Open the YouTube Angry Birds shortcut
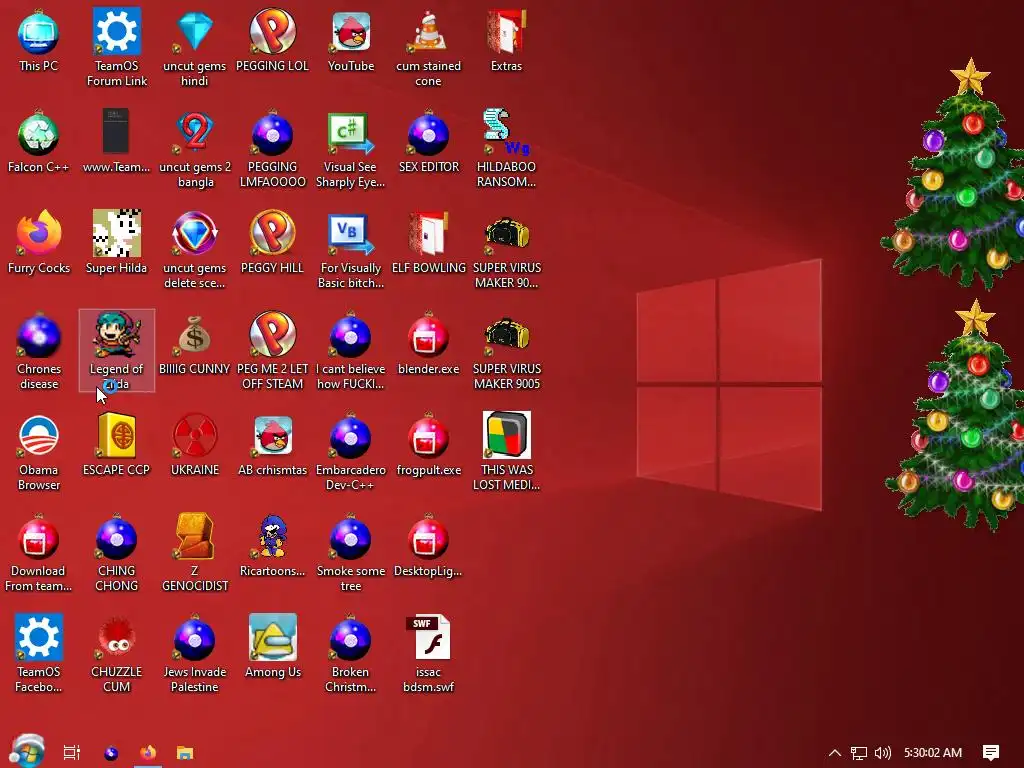 point(351,40)
